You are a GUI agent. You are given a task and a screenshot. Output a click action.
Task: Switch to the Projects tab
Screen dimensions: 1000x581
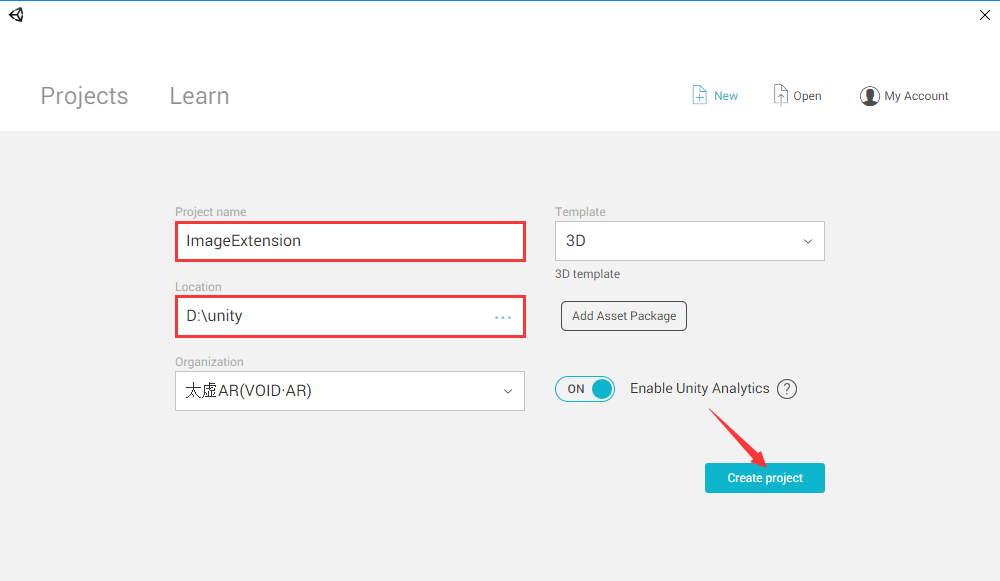[x=84, y=96]
